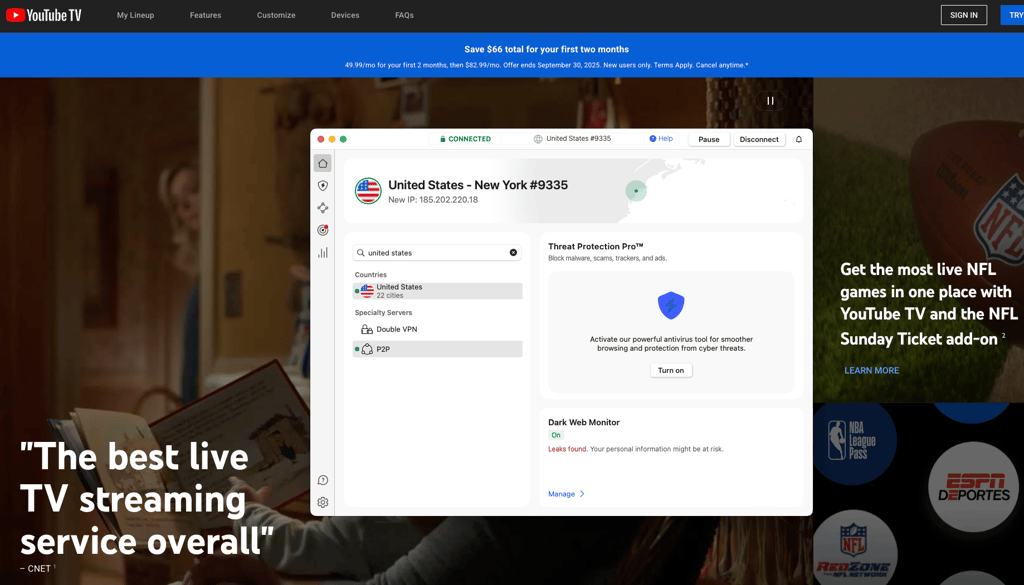Turn on Threat Protection Pro
The height and width of the screenshot is (585, 1024).
[671, 370]
